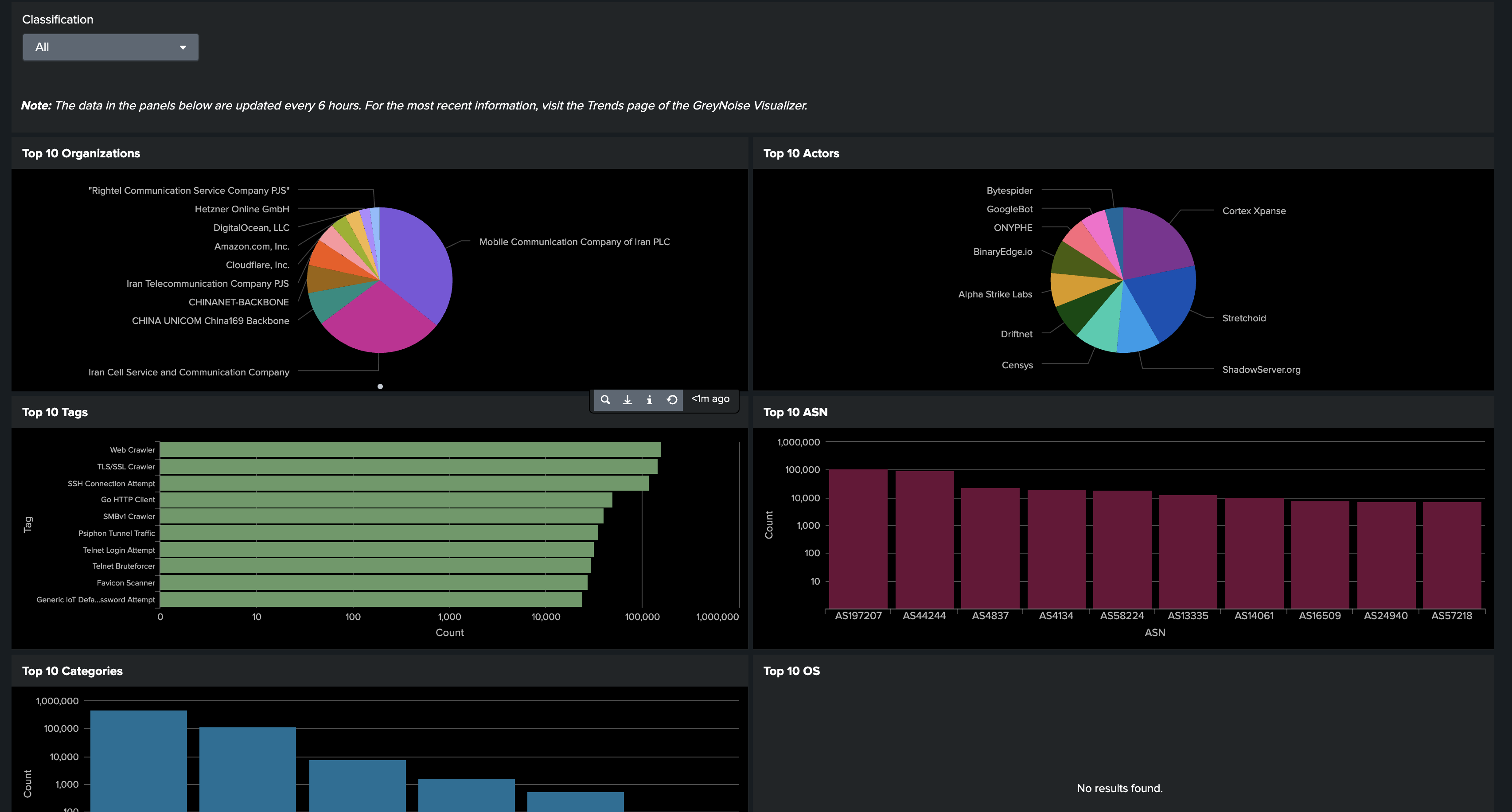Click the info inspect icon
Screen dimensions: 1512x812
point(649,400)
